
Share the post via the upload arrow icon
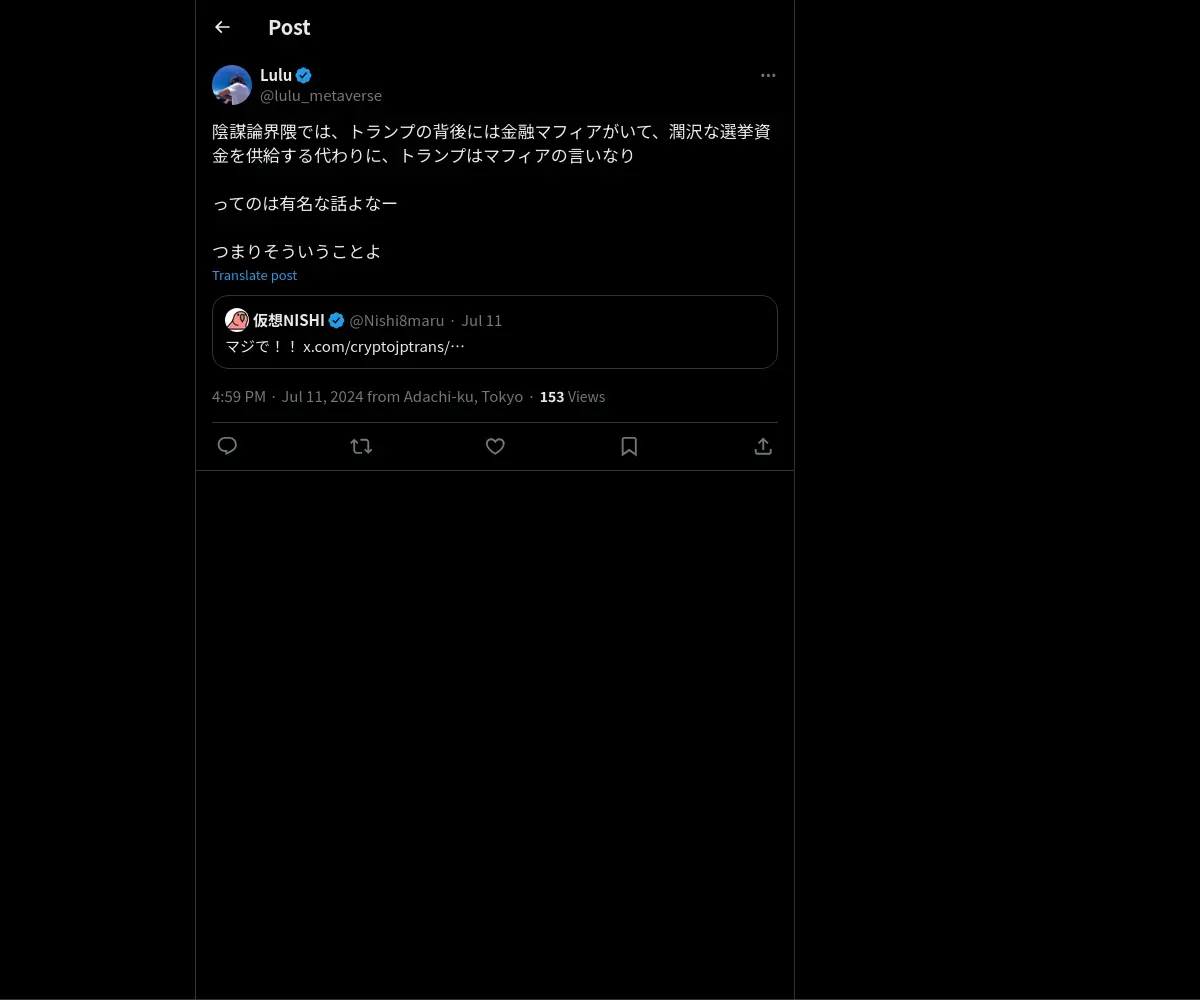763,446
